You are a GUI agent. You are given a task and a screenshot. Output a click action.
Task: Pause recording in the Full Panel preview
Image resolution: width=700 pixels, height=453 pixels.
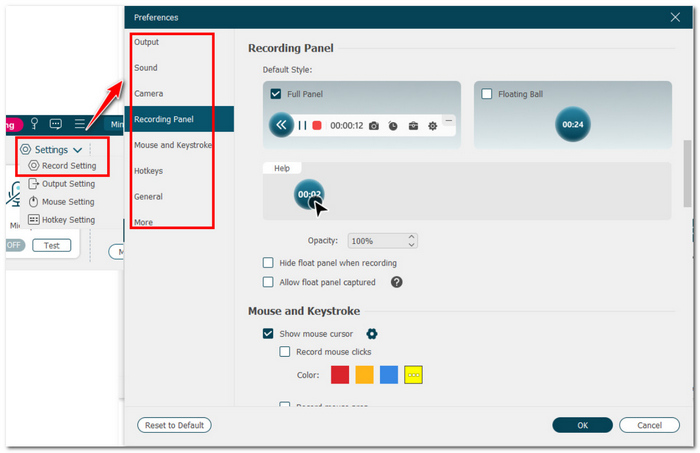pos(302,126)
